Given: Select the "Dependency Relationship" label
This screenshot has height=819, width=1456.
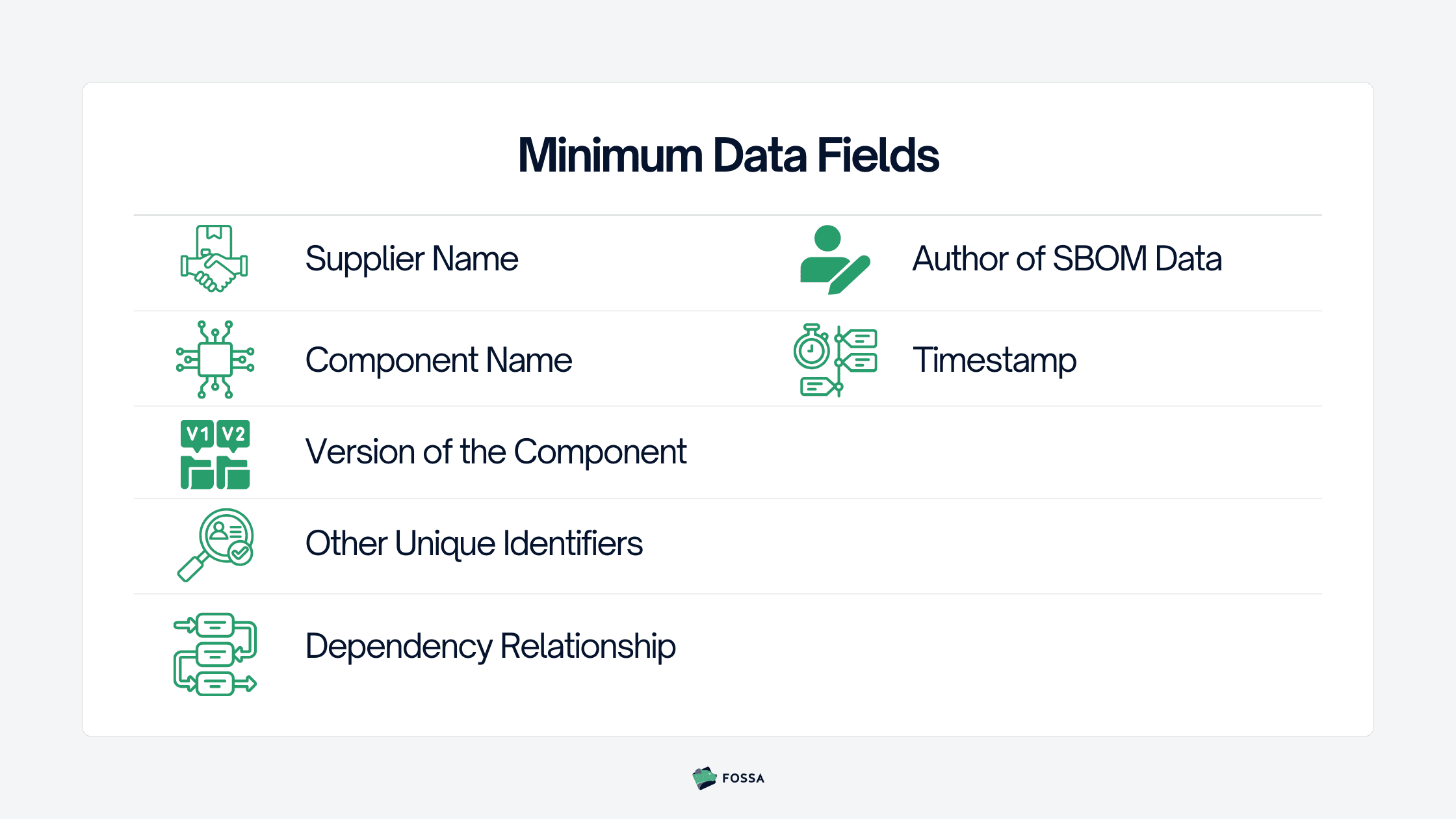Looking at the screenshot, I should click(490, 646).
